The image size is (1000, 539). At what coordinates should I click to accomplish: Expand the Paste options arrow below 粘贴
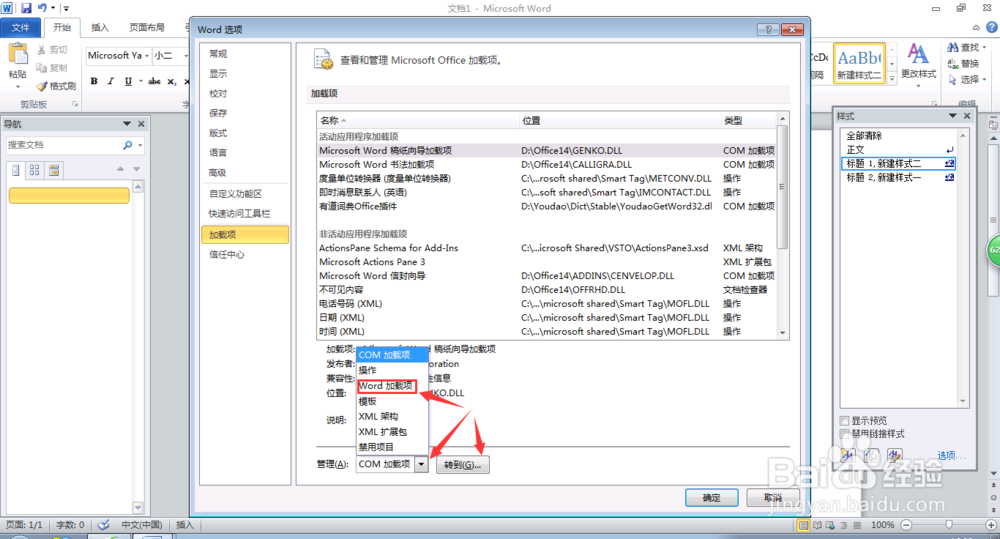point(18,87)
